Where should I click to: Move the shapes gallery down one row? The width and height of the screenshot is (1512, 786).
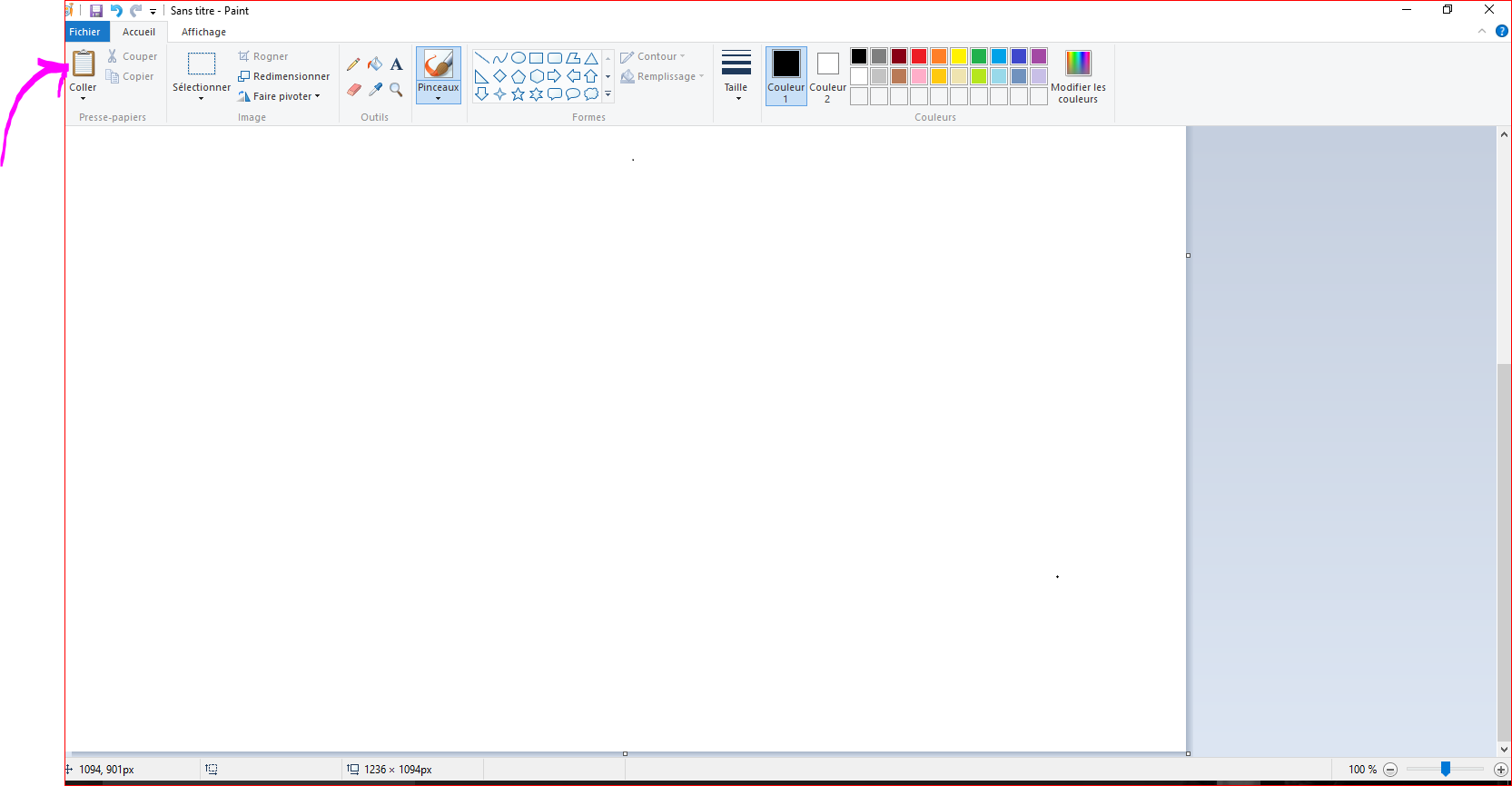tap(608, 76)
